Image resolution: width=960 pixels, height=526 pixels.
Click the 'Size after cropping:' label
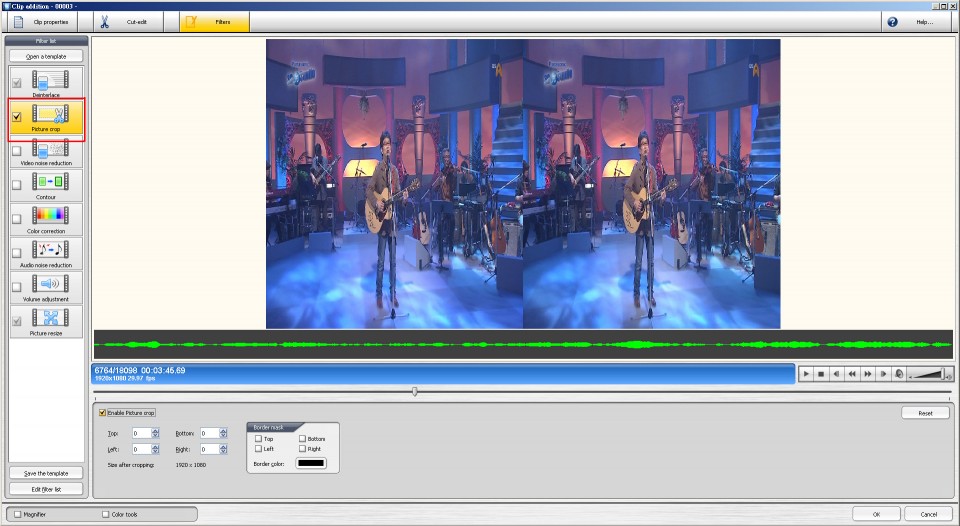(x=131, y=465)
